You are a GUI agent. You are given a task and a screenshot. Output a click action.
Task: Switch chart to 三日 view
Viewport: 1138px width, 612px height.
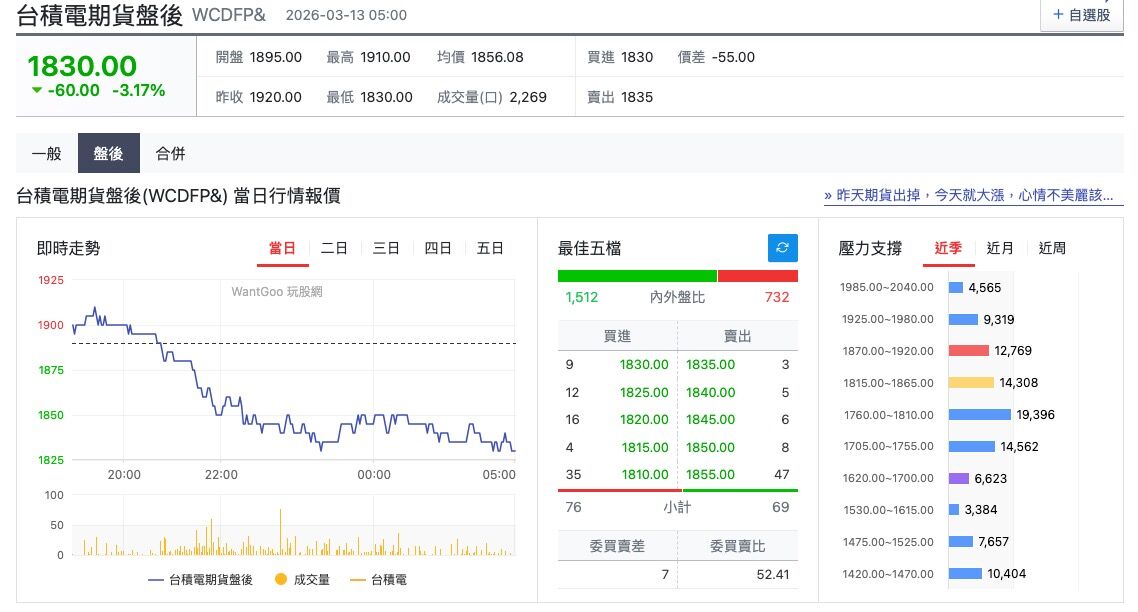(386, 249)
